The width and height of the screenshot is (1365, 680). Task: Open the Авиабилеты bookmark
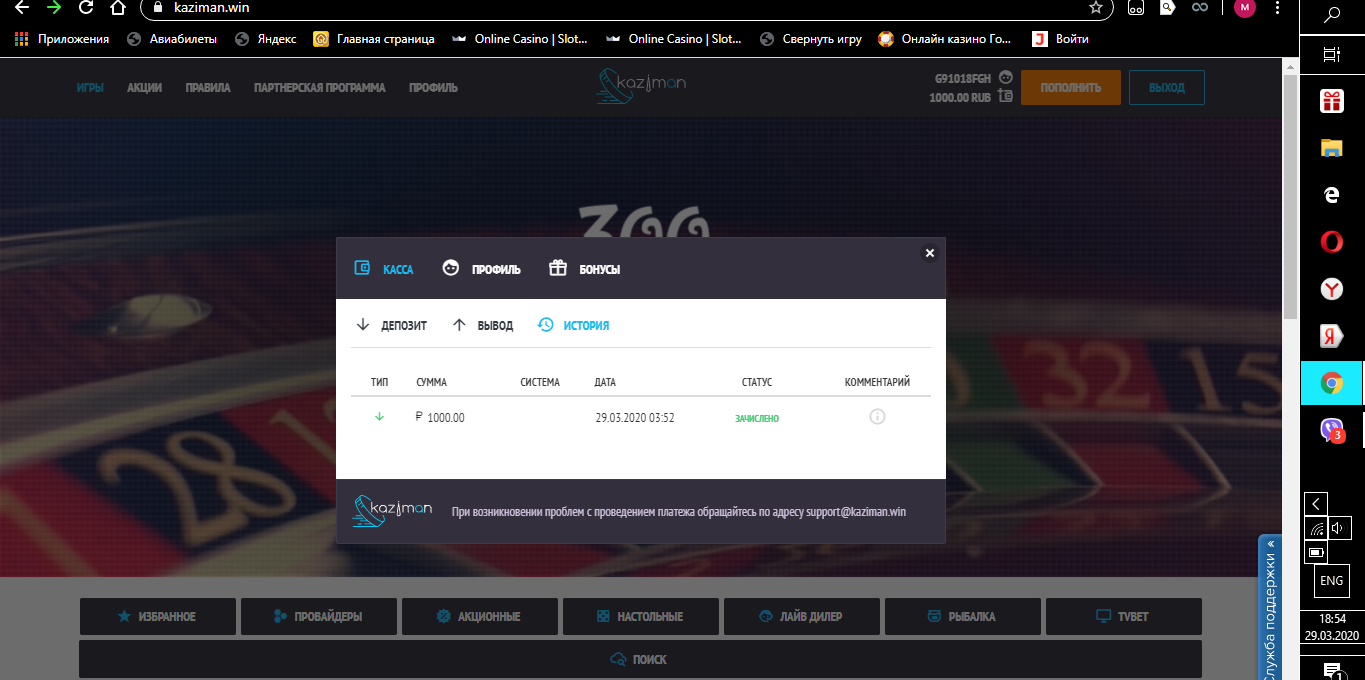click(x=173, y=39)
